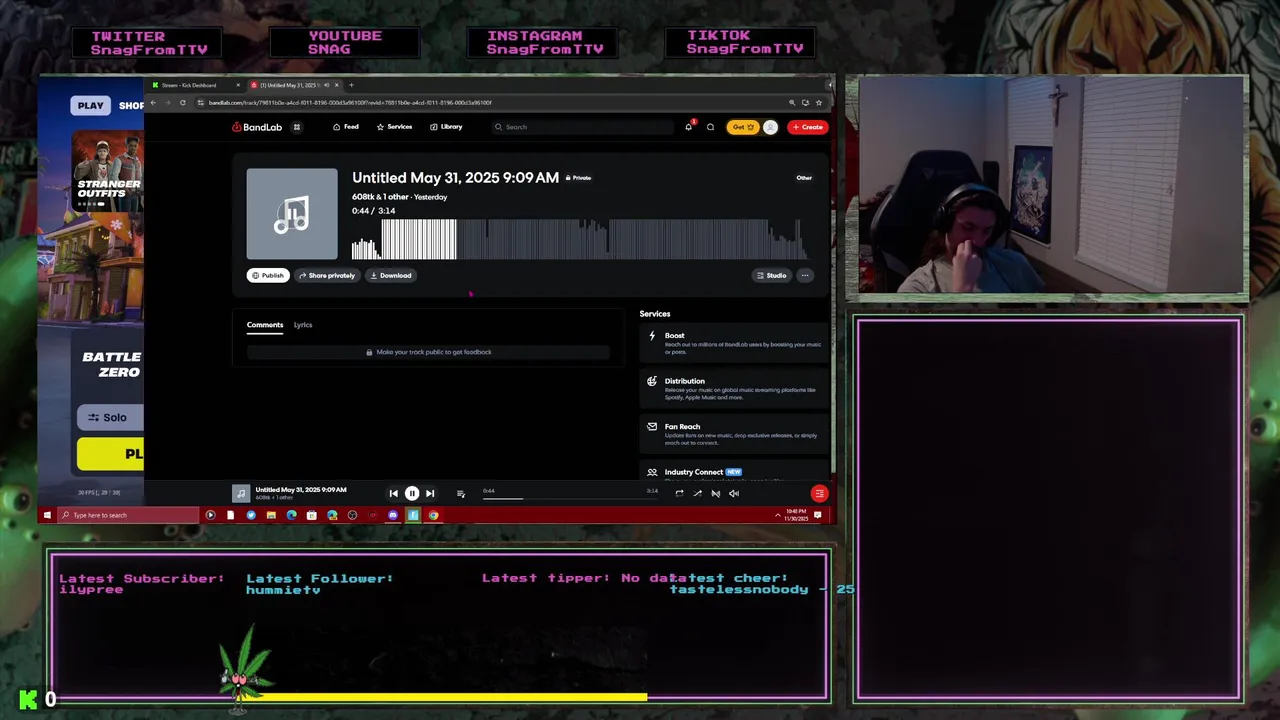Bookmark this page with the star icon

(x=819, y=102)
